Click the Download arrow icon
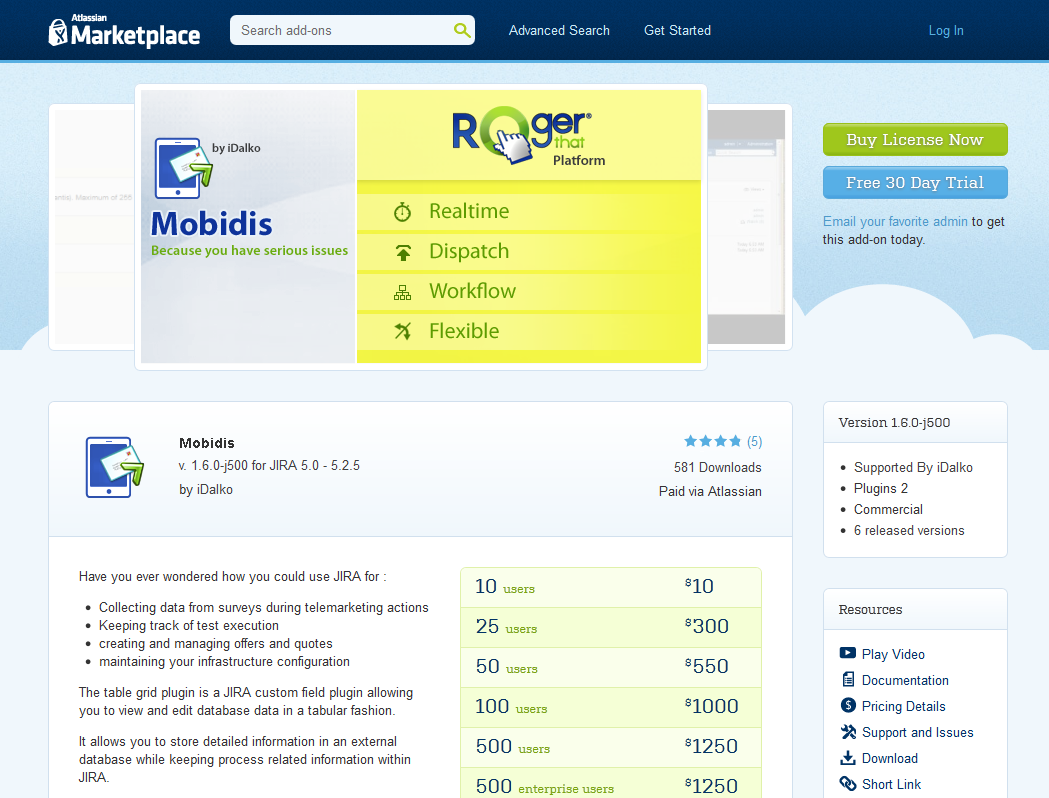1049x798 pixels. click(848, 758)
